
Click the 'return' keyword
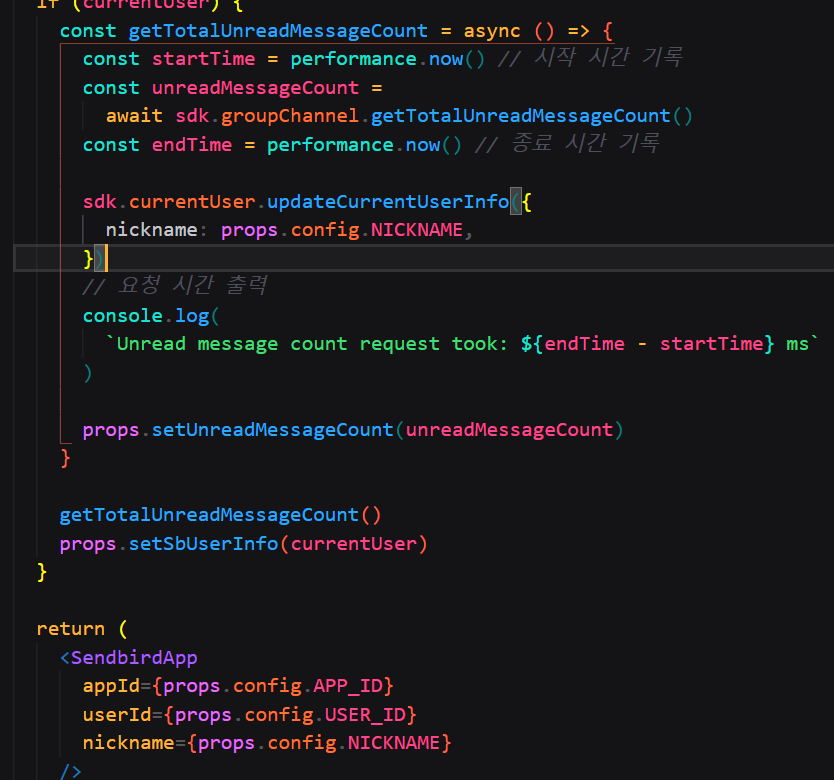(71, 629)
